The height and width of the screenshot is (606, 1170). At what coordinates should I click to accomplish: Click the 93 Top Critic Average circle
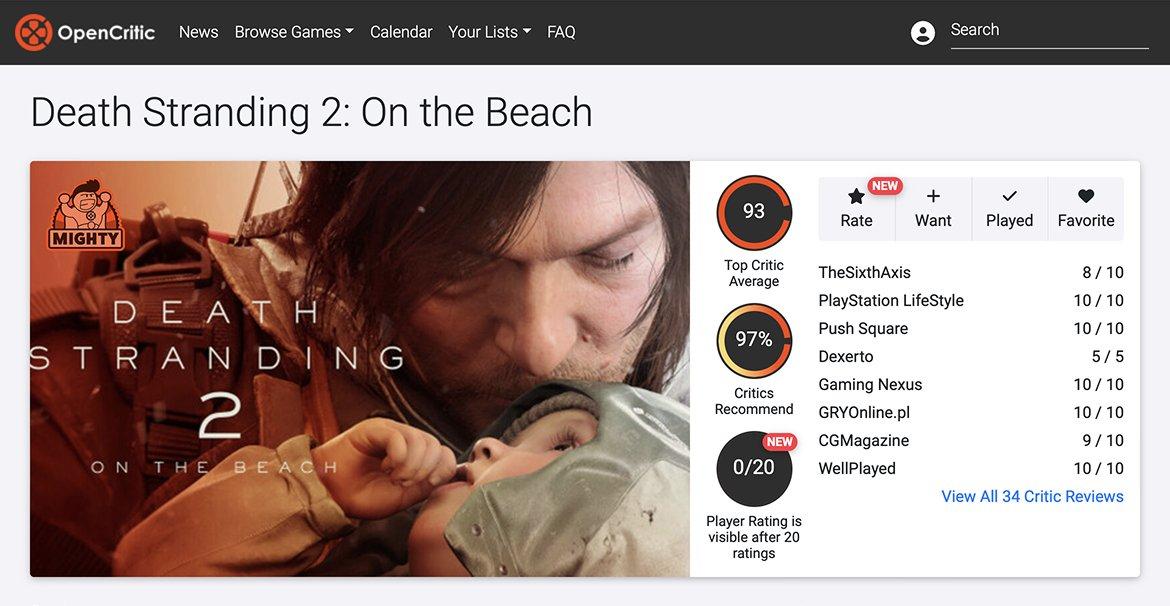[754, 212]
